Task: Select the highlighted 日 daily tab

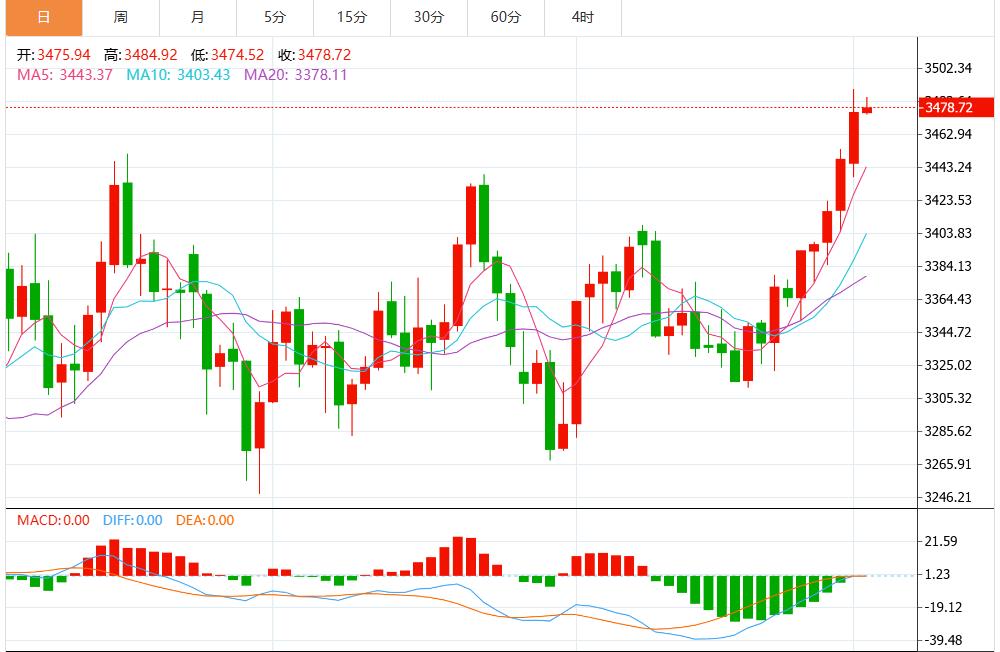Action: point(43,18)
